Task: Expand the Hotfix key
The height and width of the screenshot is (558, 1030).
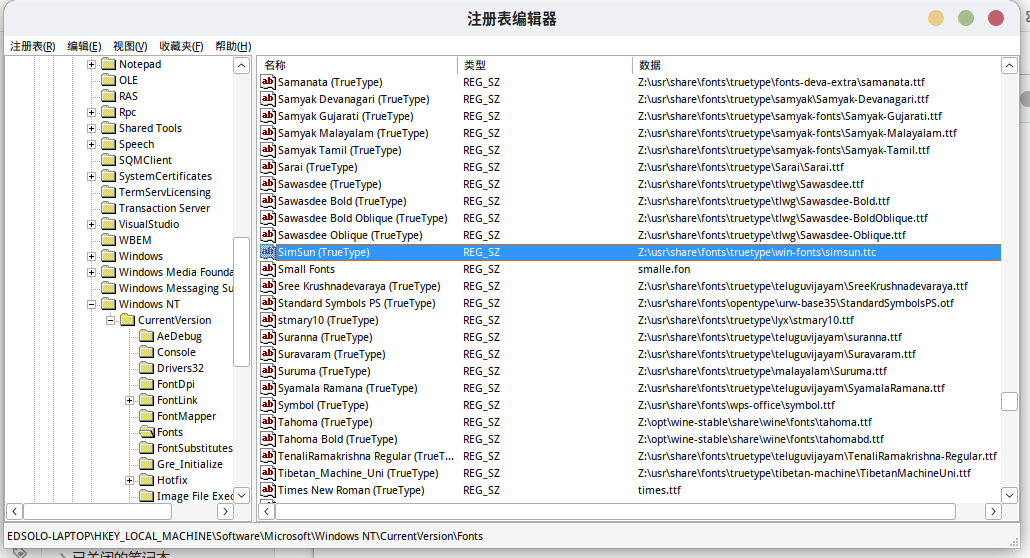Action: click(129, 480)
